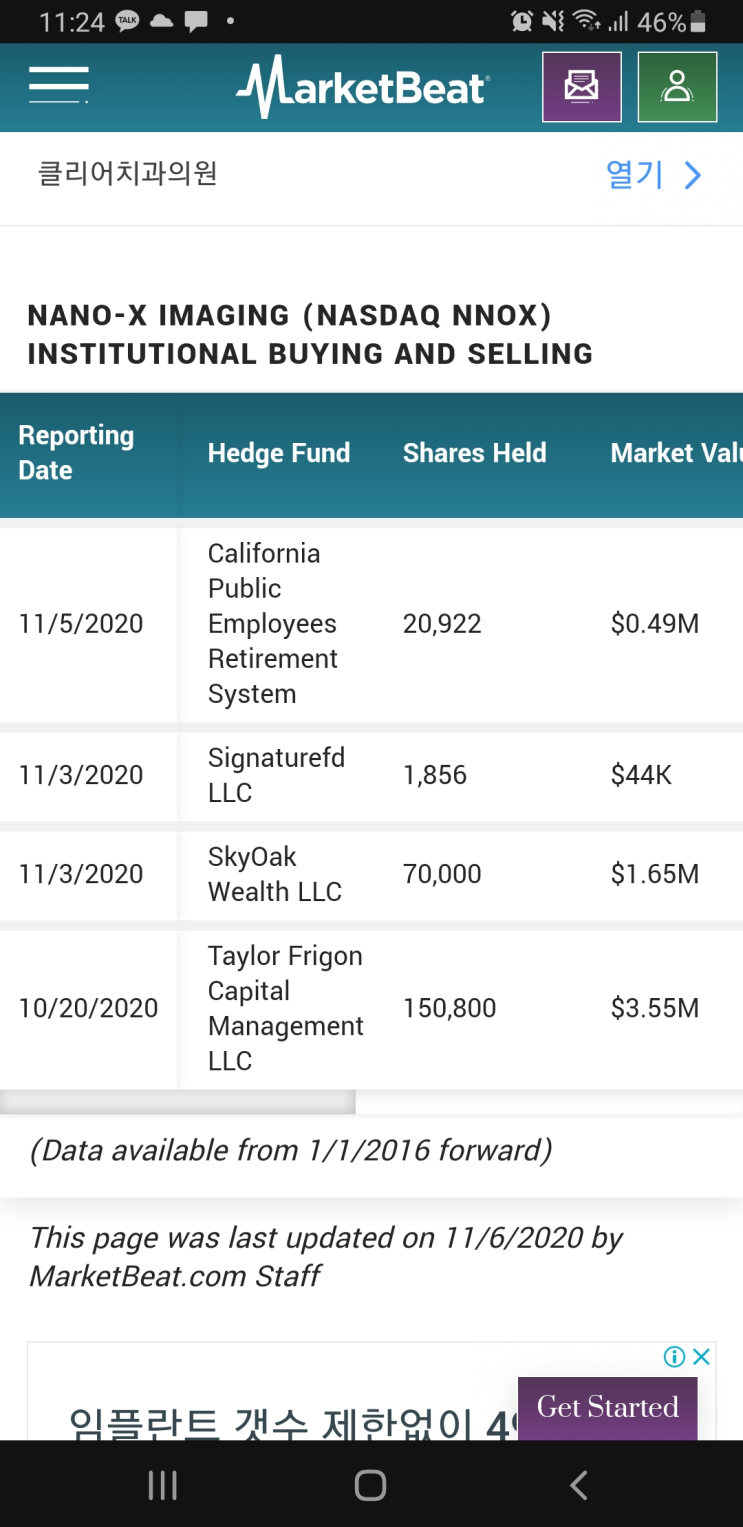743x1527 pixels.
Task: Select the $1.65M market value cell
Action: click(x=655, y=874)
